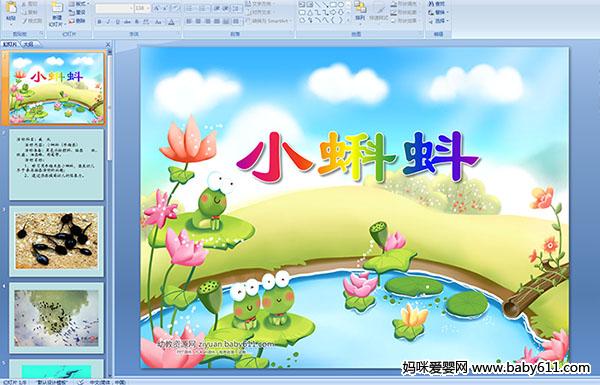Select the slide 2 text thumbnail
The height and width of the screenshot is (385, 600).
point(57,165)
